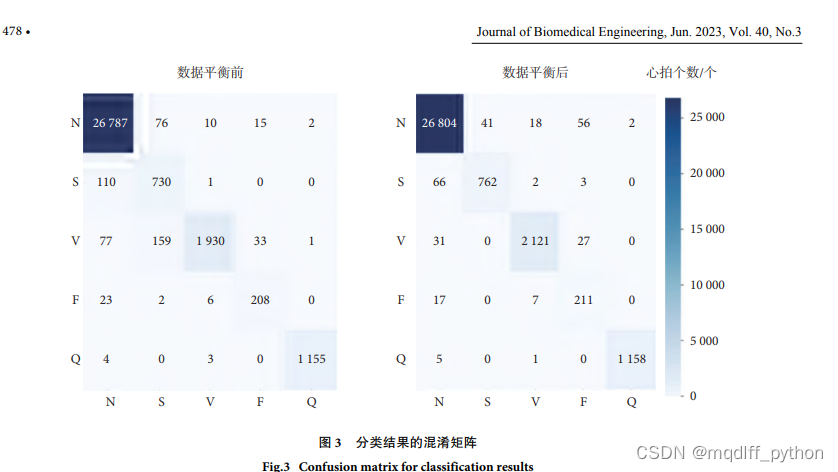The height and width of the screenshot is (472, 838).
Task: Click the value 10 in left matrix
Action: tap(210, 123)
